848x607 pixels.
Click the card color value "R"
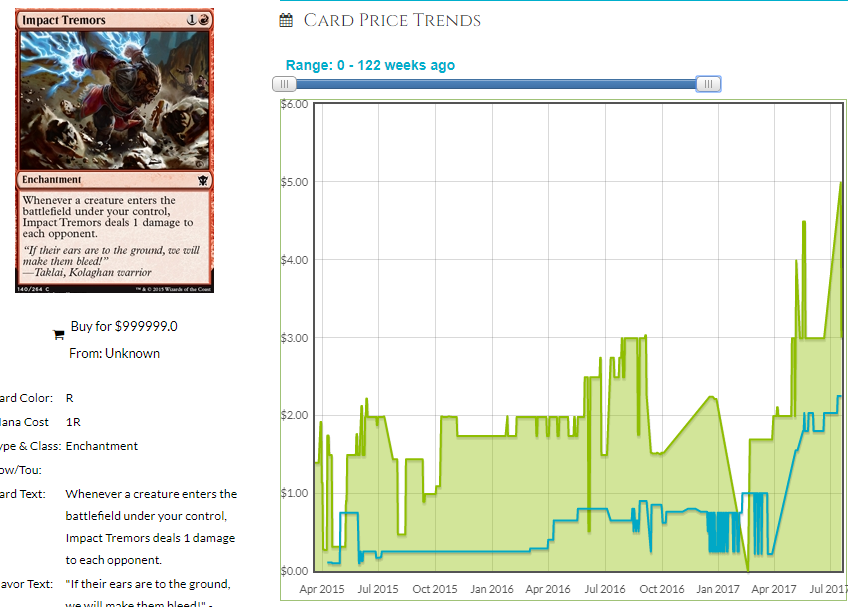(70, 398)
